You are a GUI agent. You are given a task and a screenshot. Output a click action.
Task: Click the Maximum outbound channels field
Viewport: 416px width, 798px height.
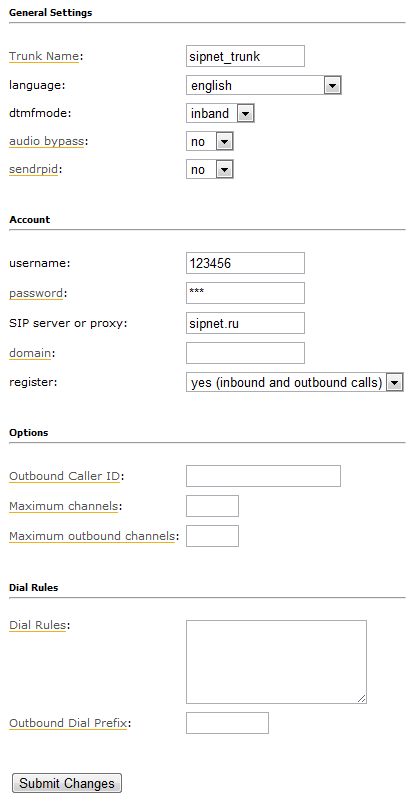[x=212, y=536]
